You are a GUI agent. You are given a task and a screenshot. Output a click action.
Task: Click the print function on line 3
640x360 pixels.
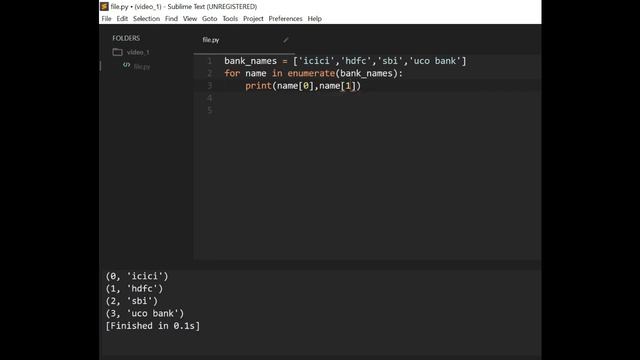pyautogui.click(x=258, y=86)
